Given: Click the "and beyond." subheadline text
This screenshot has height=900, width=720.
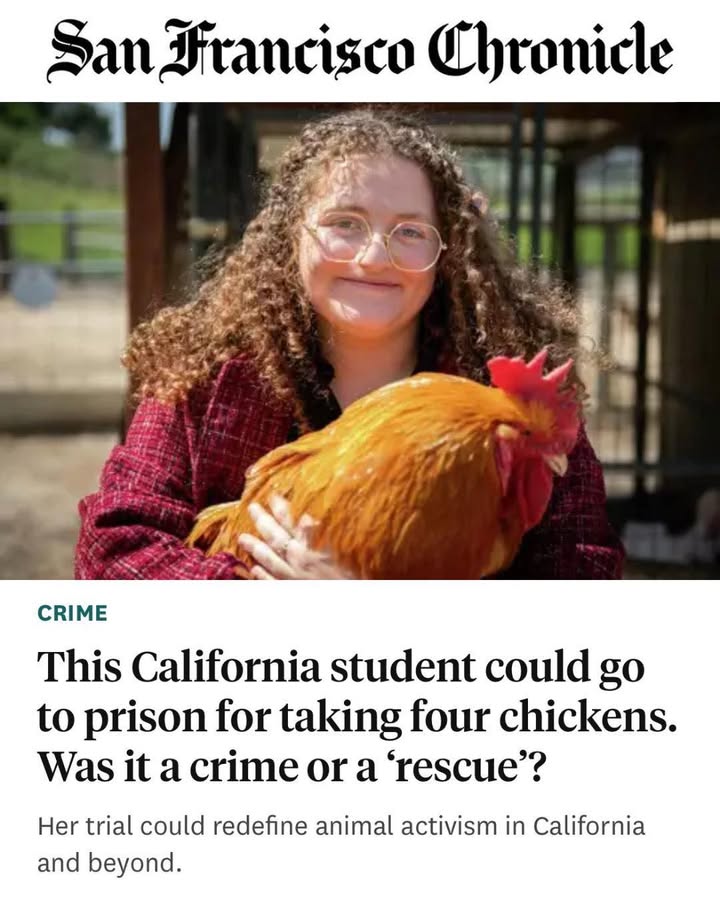Looking at the screenshot, I should click(109, 863).
